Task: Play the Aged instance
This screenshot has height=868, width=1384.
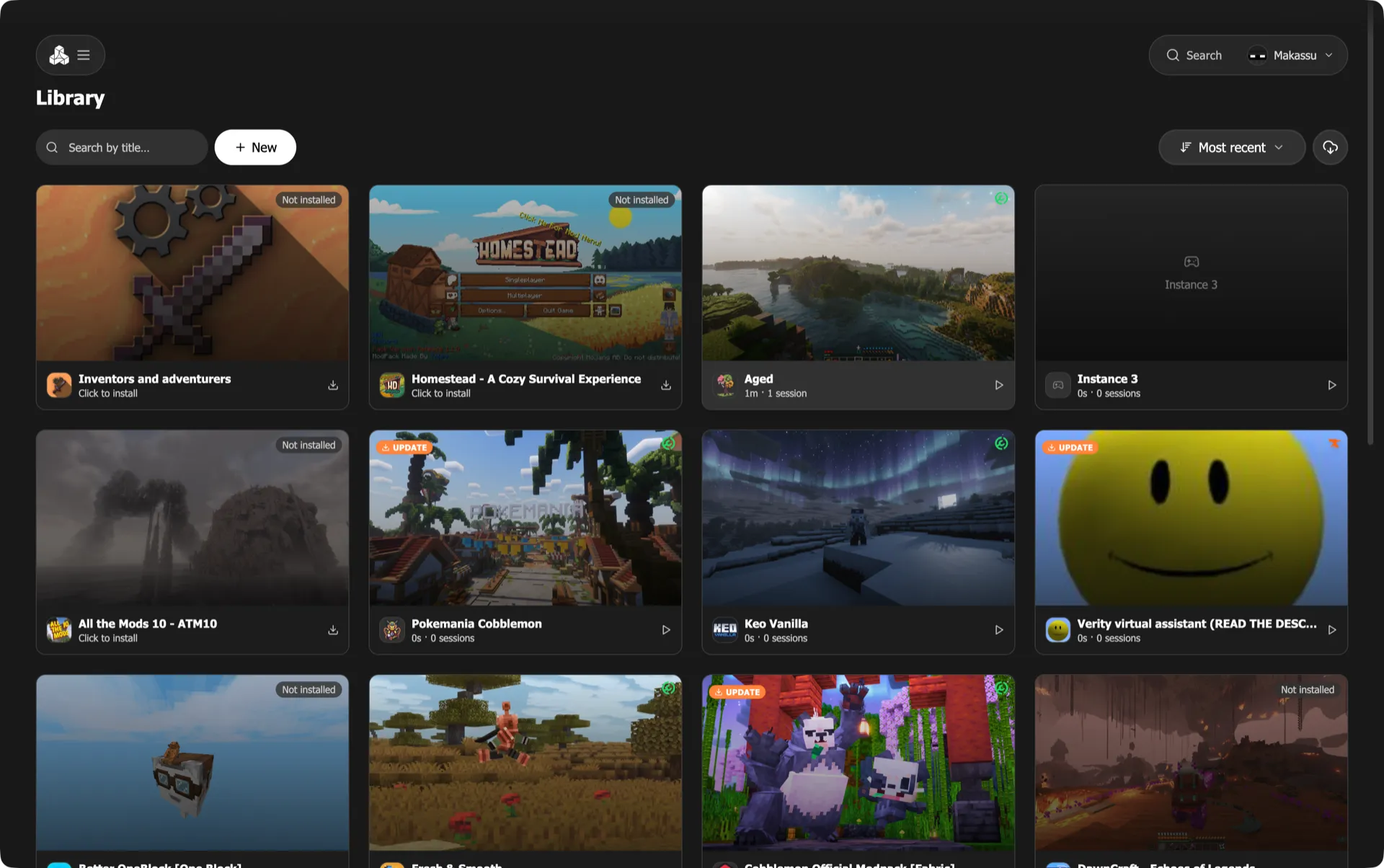Action: point(999,385)
